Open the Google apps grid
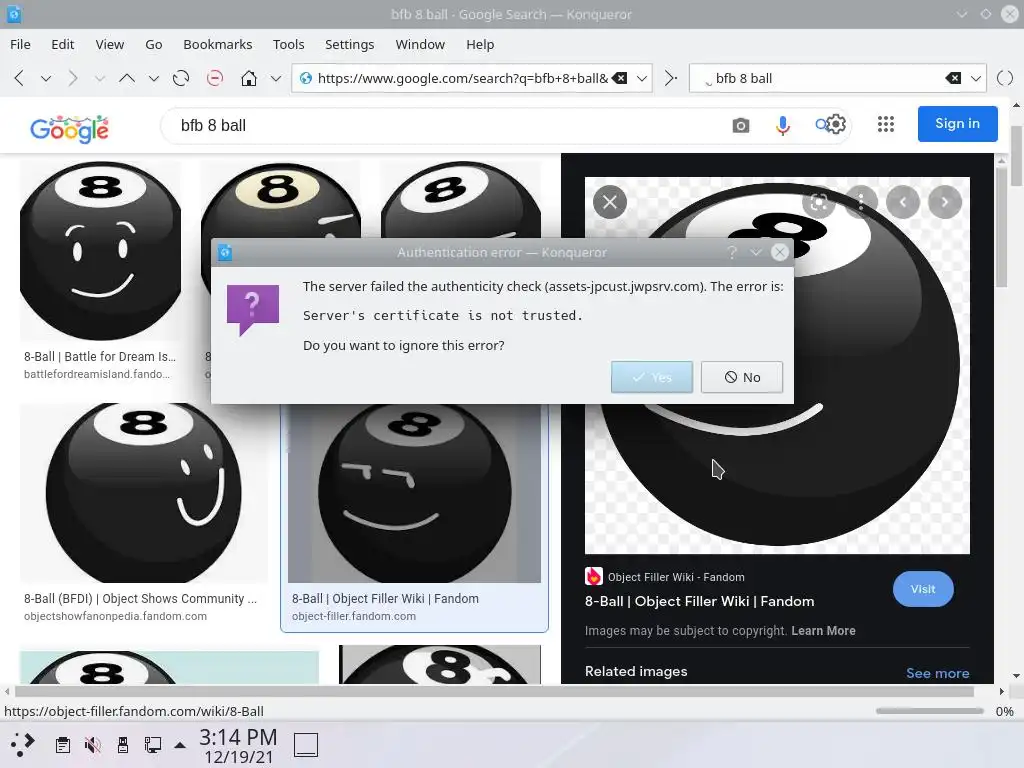The height and width of the screenshot is (768, 1024). (886, 124)
